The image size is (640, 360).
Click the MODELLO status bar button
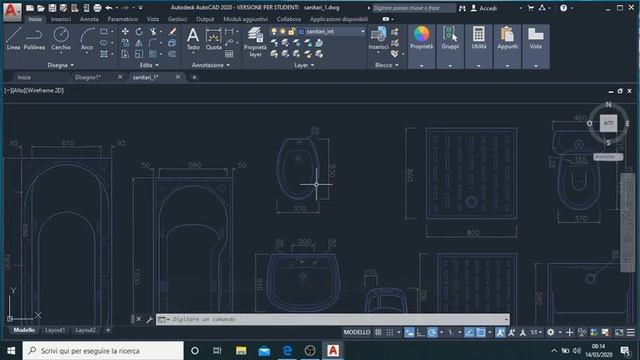pos(357,333)
